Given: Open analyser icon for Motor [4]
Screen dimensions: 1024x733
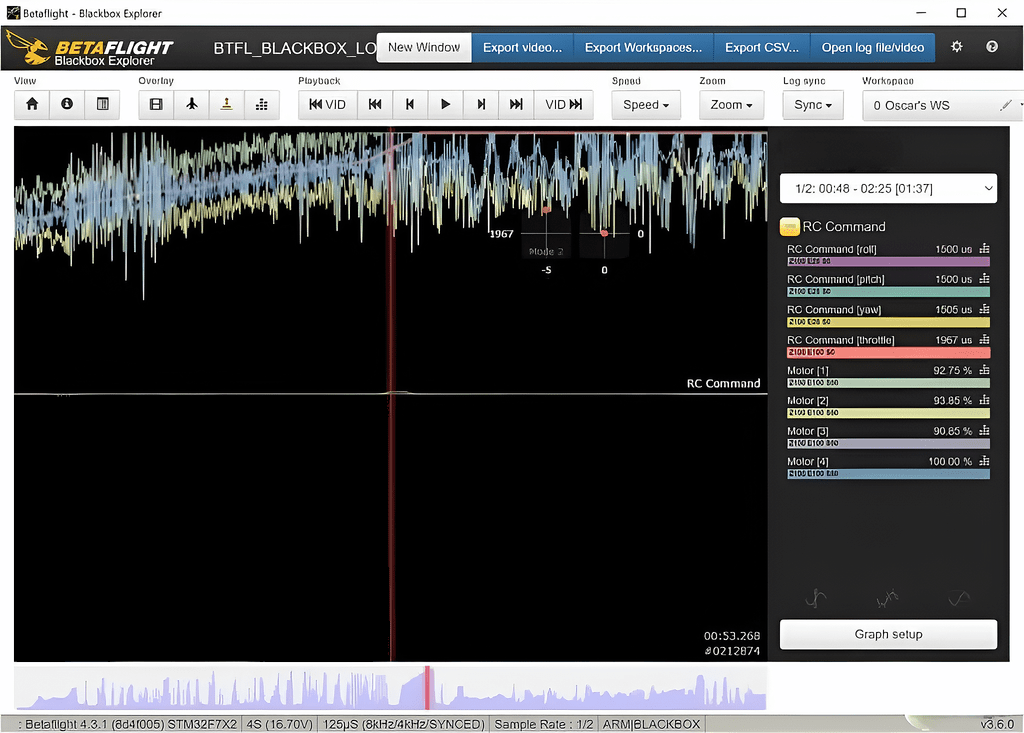Looking at the screenshot, I should [984, 461].
